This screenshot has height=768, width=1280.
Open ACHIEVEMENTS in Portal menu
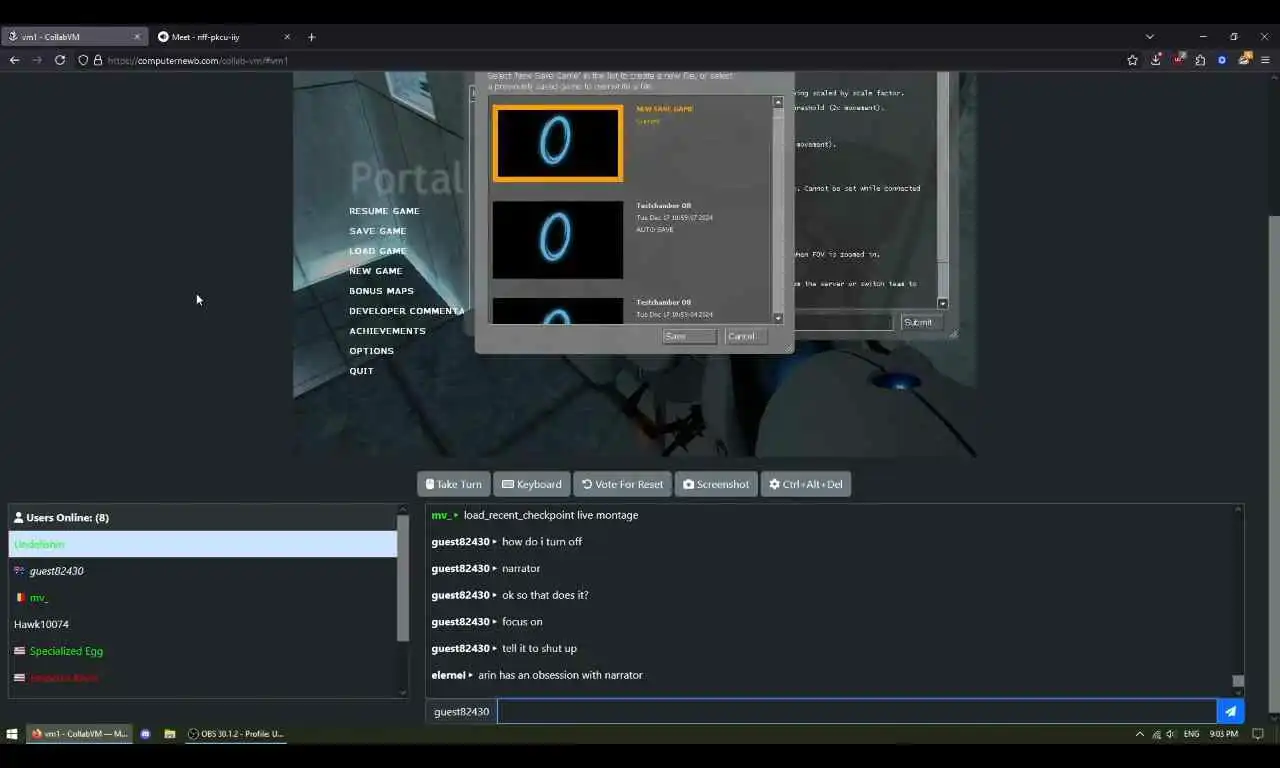(x=387, y=331)
